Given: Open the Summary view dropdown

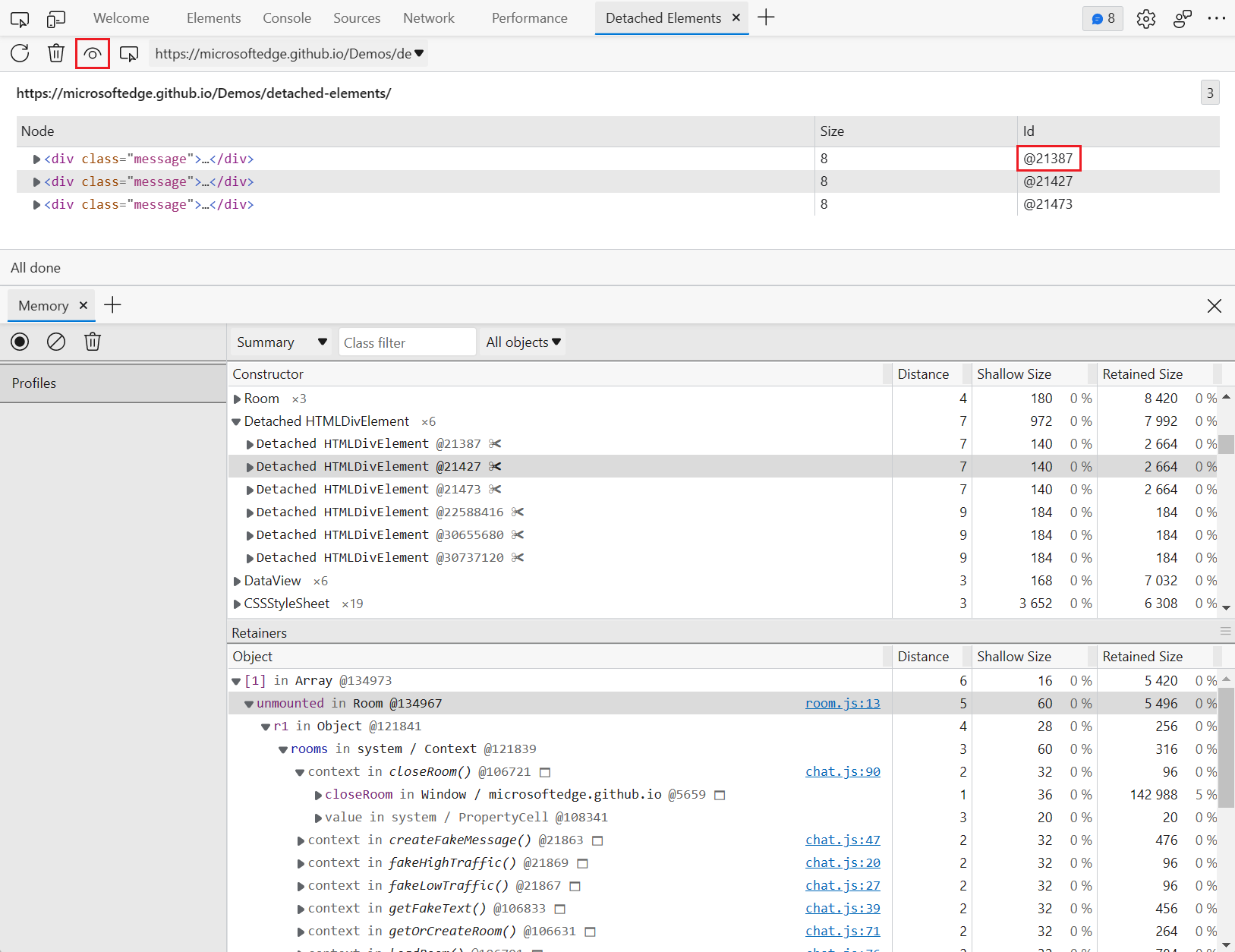Looking at the screenshot, I should [281, 342].
